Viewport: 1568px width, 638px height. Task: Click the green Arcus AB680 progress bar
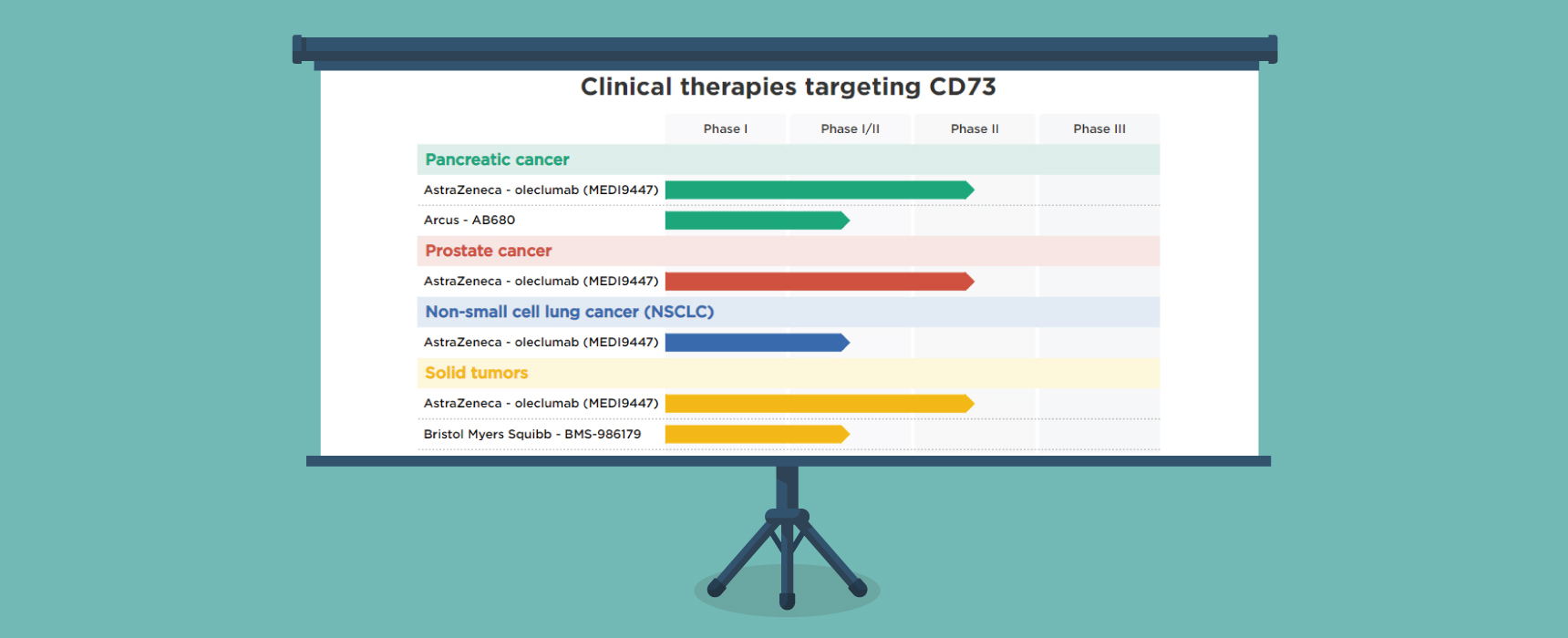tap(757, 221)
